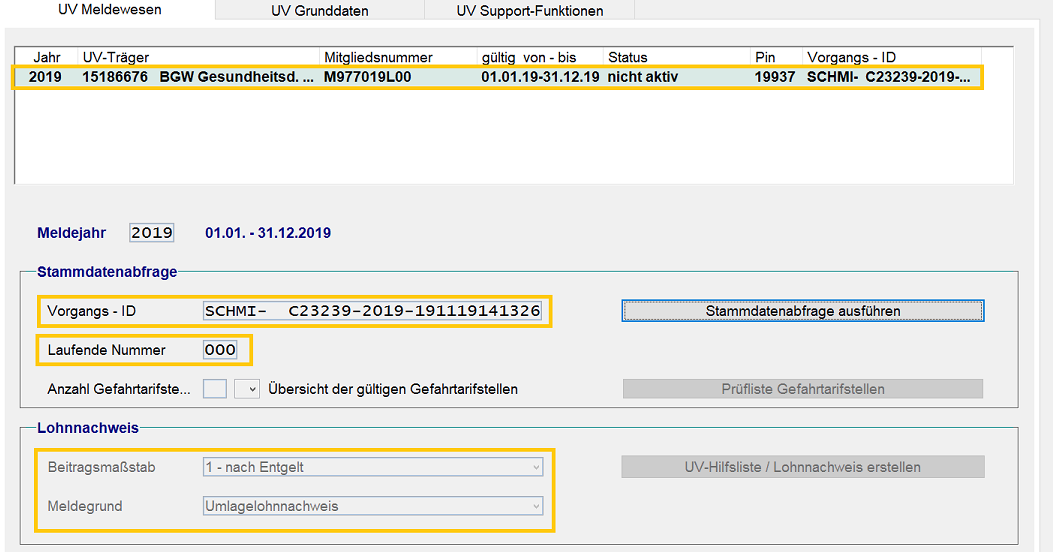Open the Beitragsmaßstab dropdown
The image size is (1053, 552).
point(373,467)
